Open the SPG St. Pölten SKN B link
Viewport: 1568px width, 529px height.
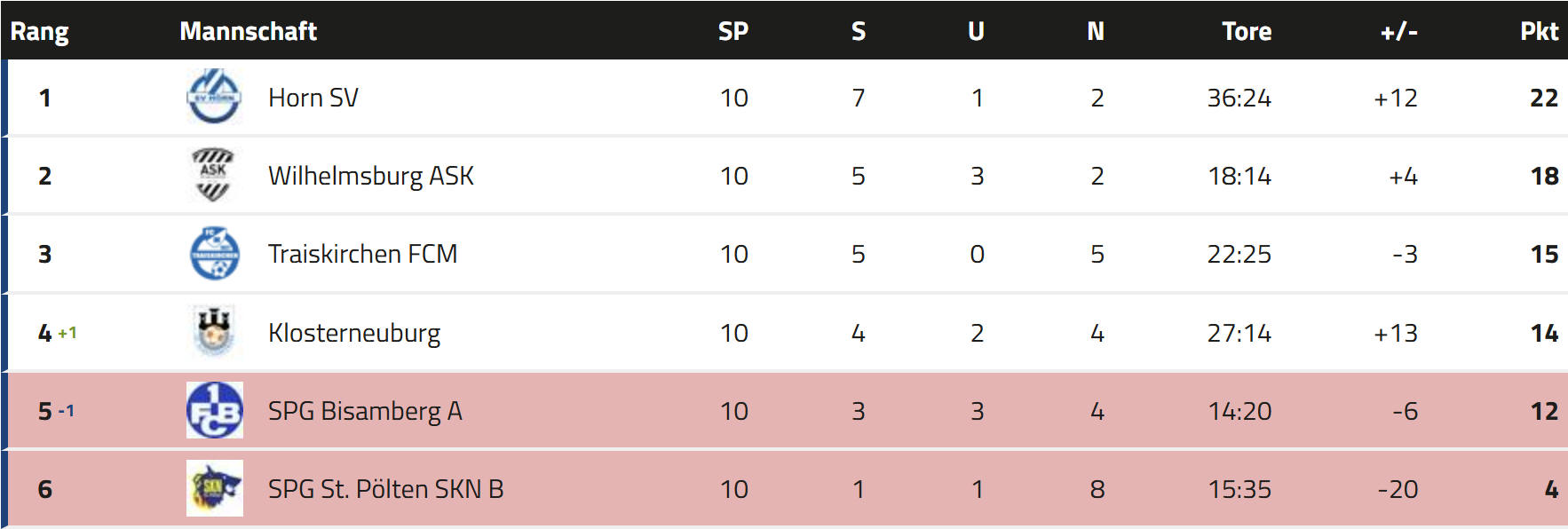[x=385, y=489]
